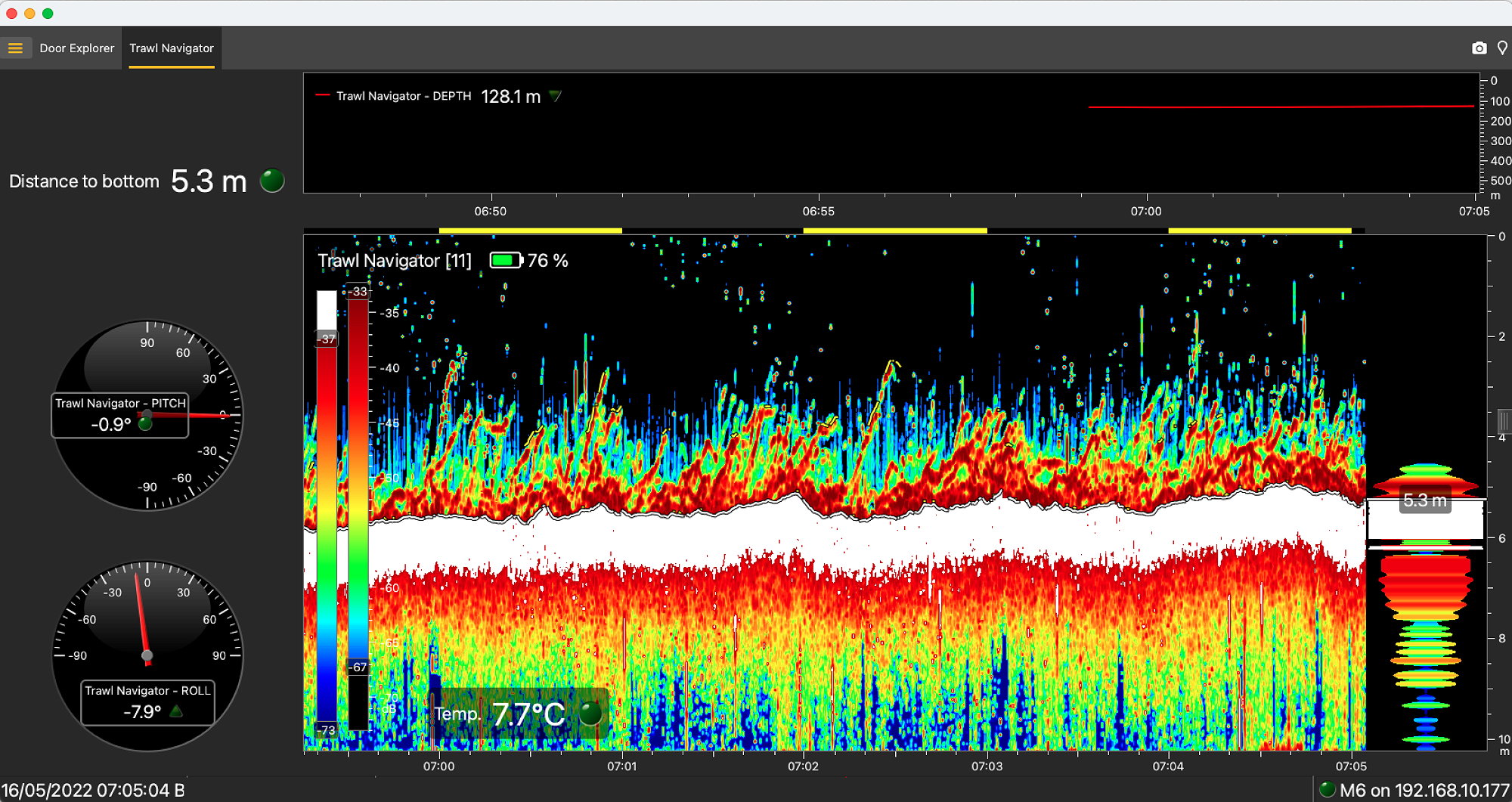
Task: Click the green M6 connection status light
Action: [1327, 790]
